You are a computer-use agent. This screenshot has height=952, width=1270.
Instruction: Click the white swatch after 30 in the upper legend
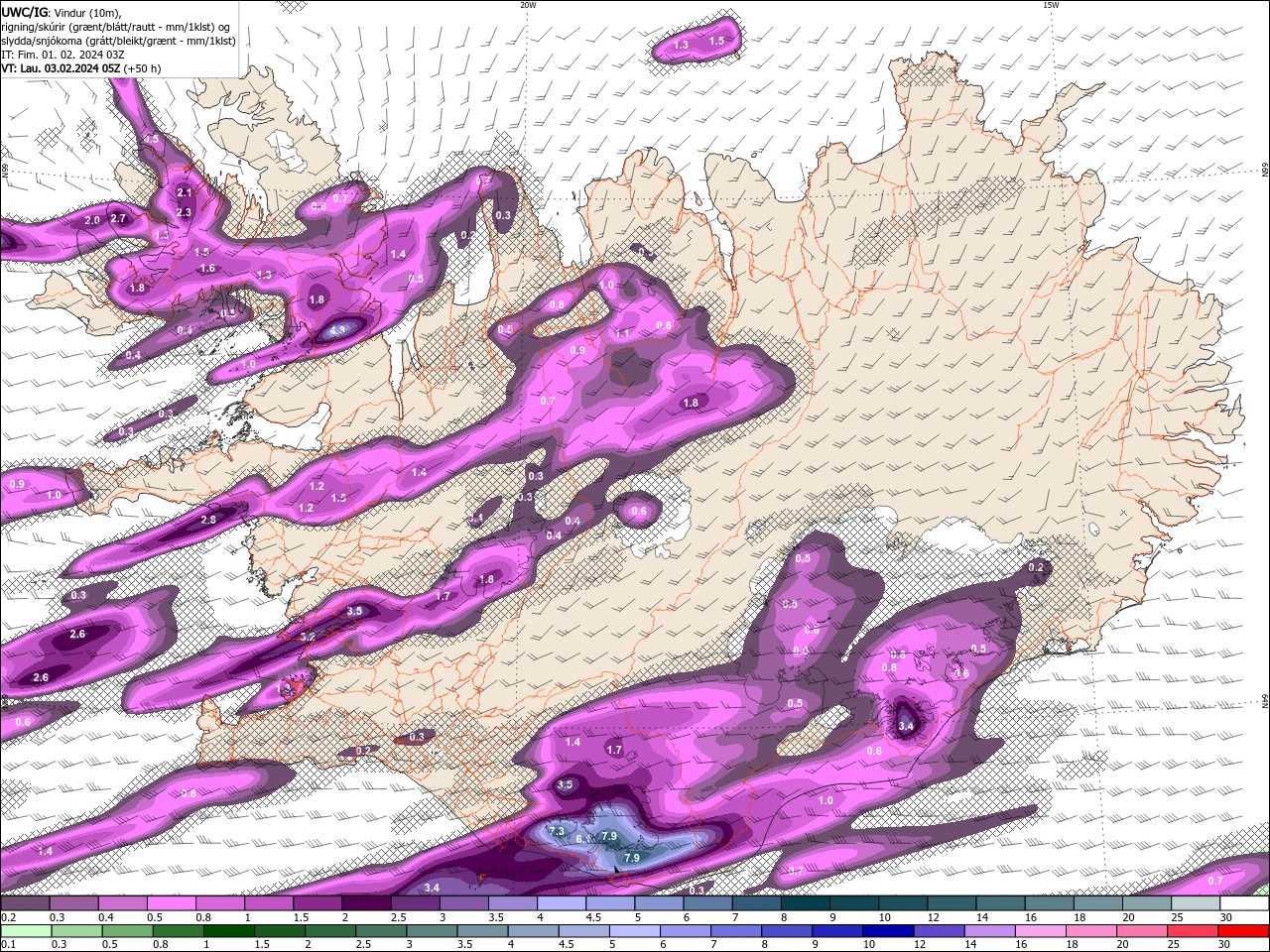(x=1245, y=903)
